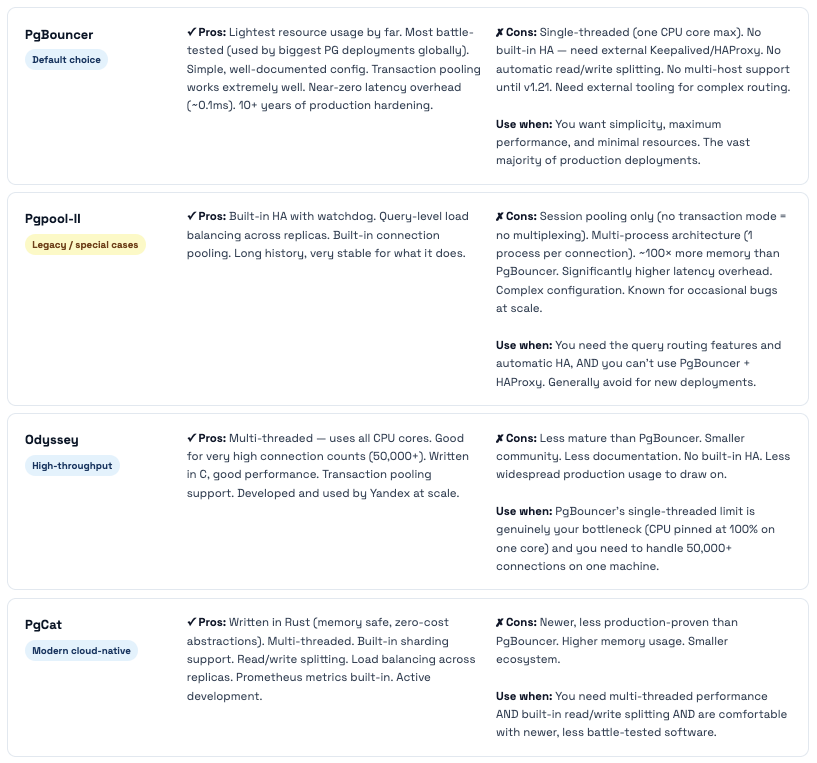This screenshot has height=763, width=817.
Task: Click the Pgpool-II cons X icon
Action: tap(500, 217)
